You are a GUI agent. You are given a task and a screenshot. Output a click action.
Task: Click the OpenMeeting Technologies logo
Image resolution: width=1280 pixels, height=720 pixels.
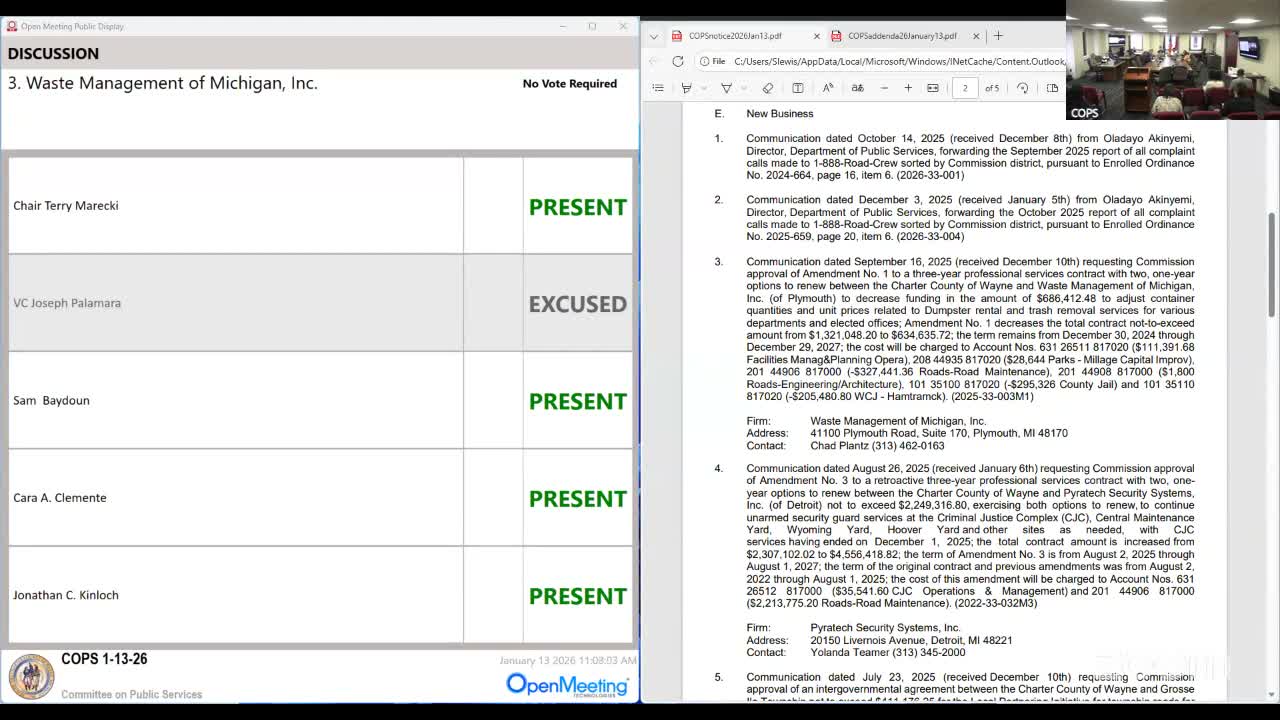click(567, 684)
